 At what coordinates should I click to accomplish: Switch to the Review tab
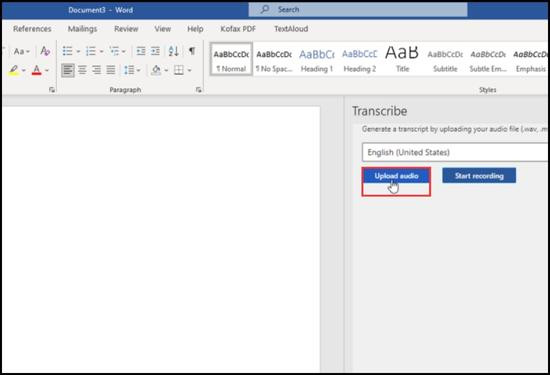click(x=126, y=29)
